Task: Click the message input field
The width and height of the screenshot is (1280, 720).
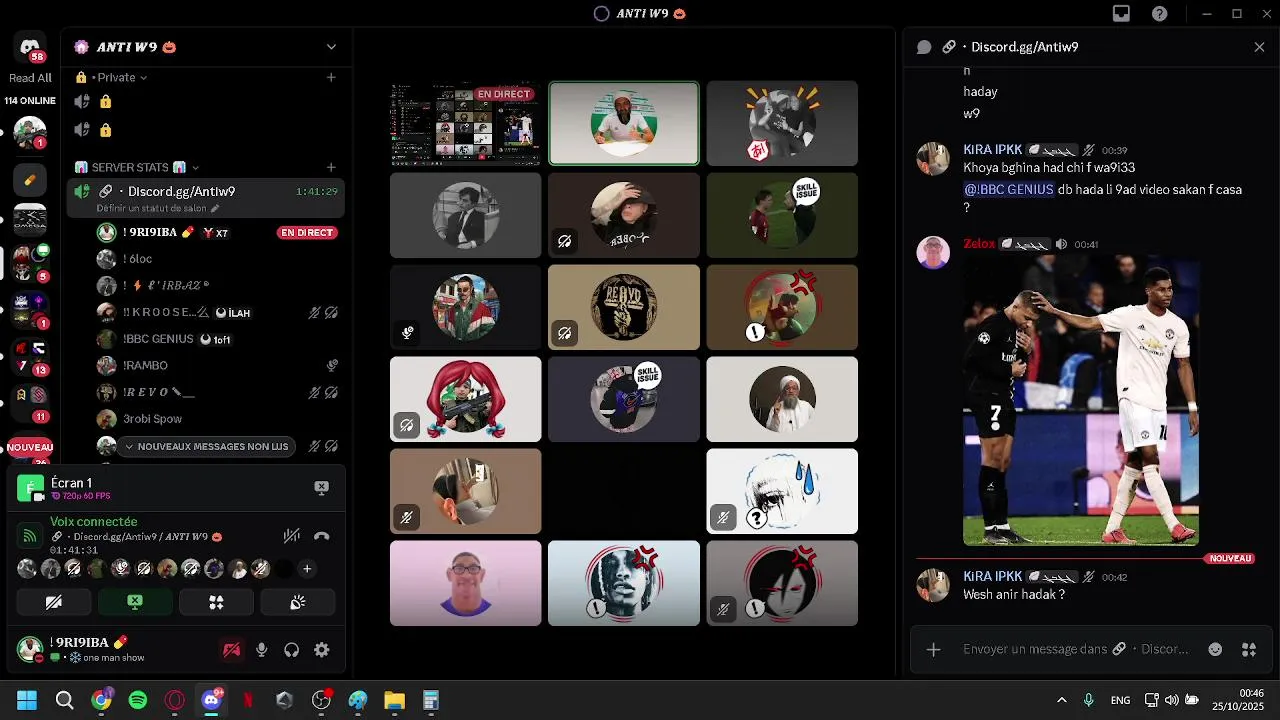Action: click(x=1075, y=649)
